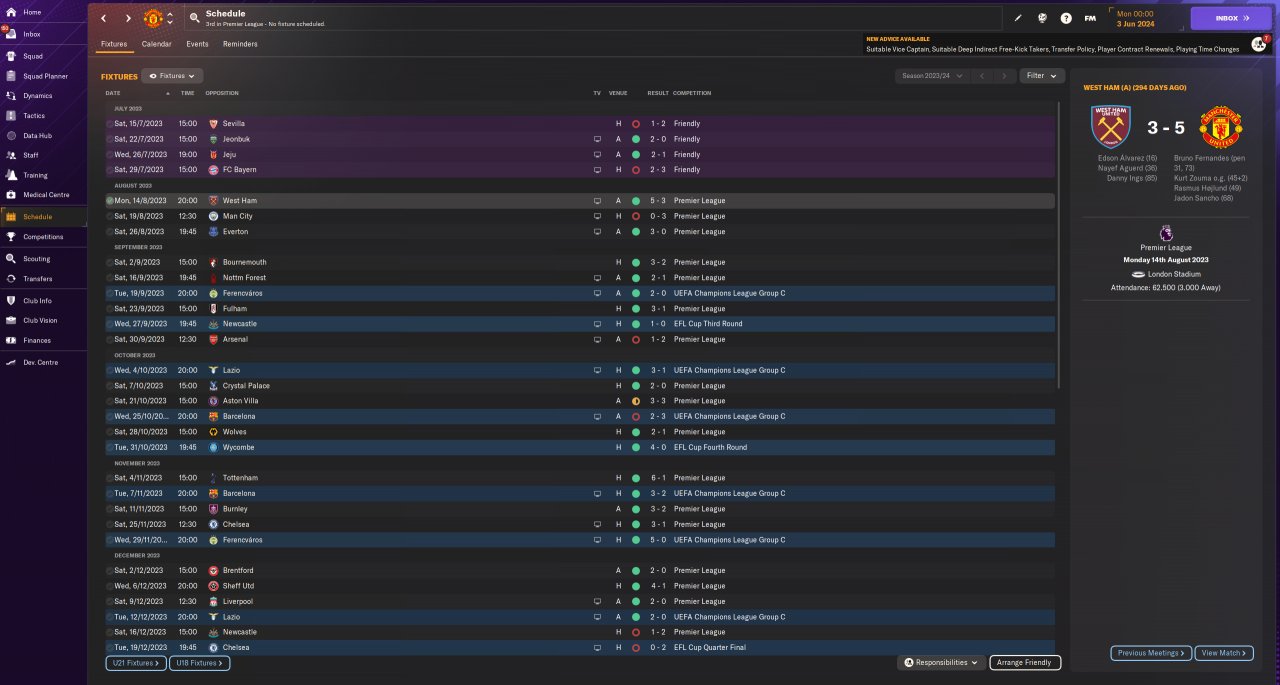Select the Man City fixture row

pyautogui.click(x=579, y=216)
